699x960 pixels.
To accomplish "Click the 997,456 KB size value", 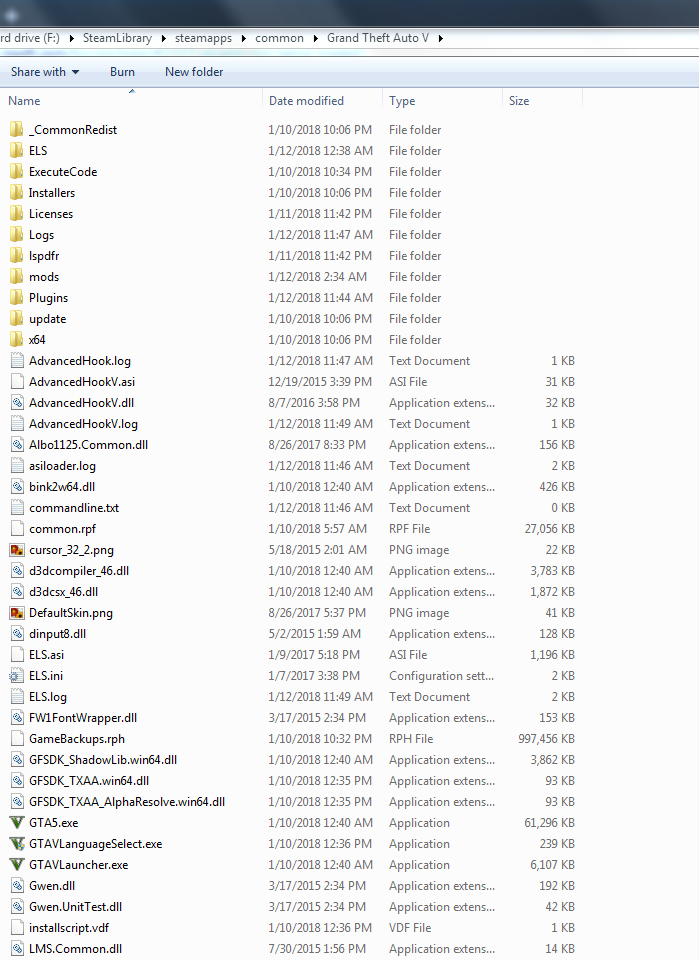I will coord(547,738).
